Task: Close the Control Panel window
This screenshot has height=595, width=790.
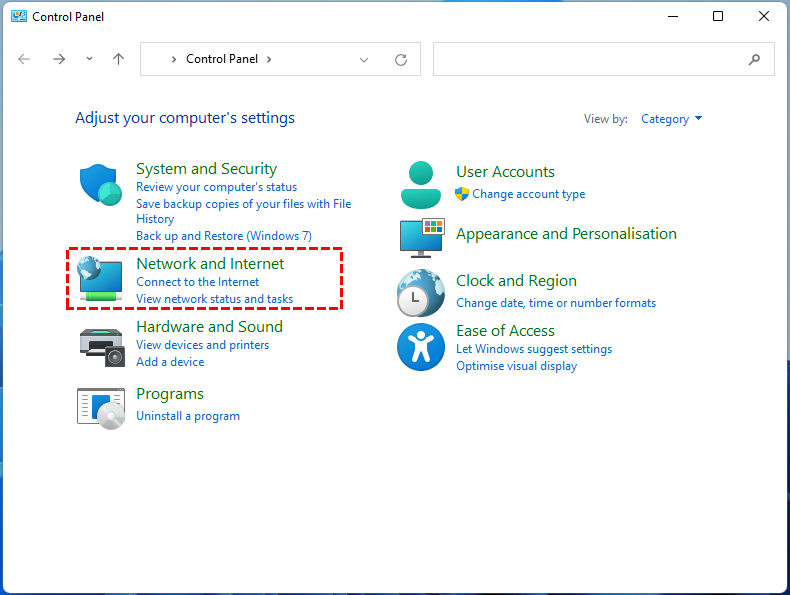Action: (x=764, y=16)
